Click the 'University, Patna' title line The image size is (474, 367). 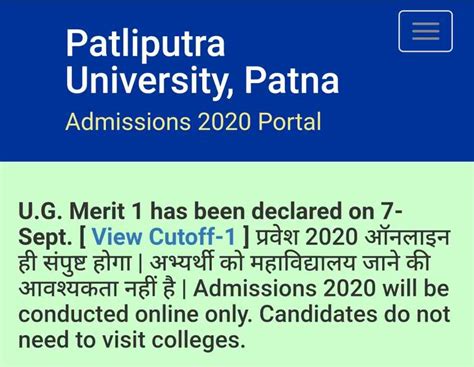coord(202,80)
